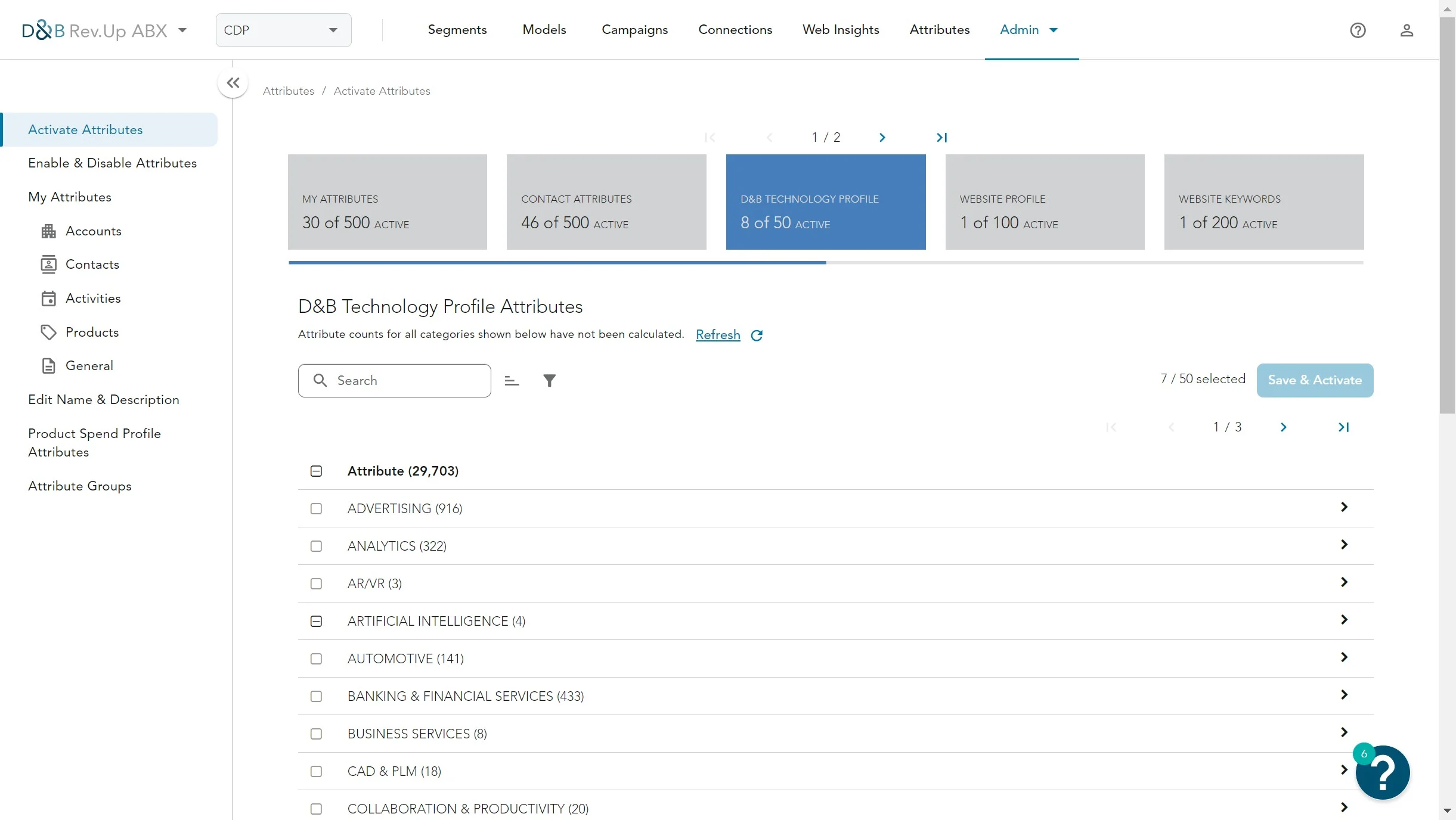Click the General document icon
Viewport: 1456px width, 820px height.
coord(48,366)
